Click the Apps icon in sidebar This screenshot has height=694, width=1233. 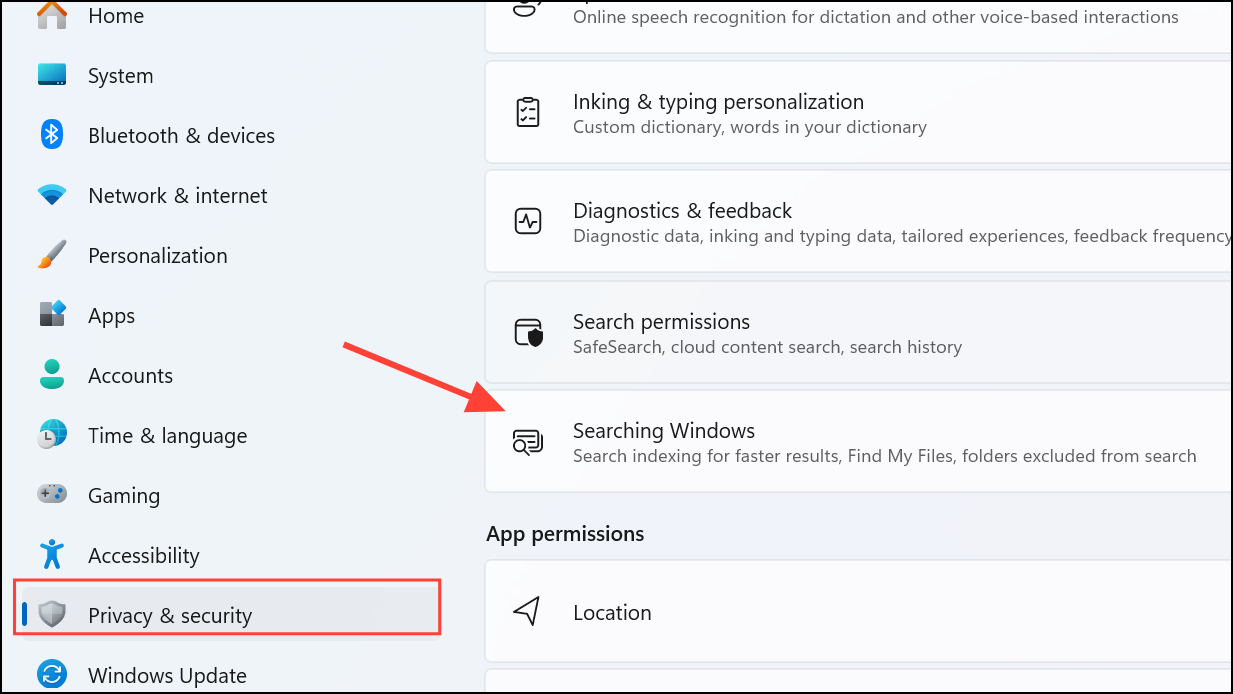click(52, 315)
